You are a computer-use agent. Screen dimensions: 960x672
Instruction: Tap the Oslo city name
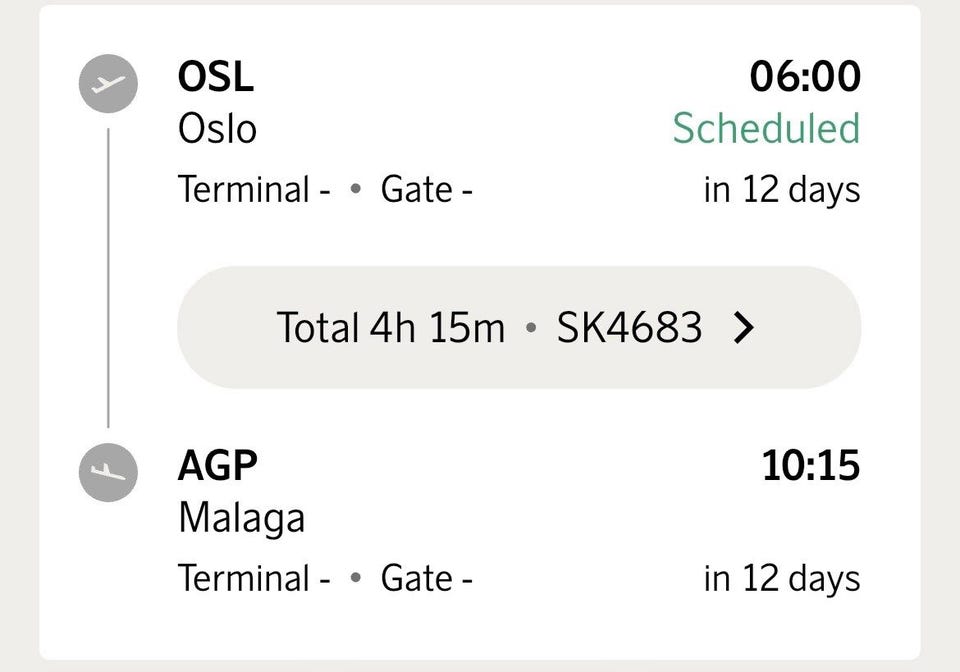click(217, 129)
